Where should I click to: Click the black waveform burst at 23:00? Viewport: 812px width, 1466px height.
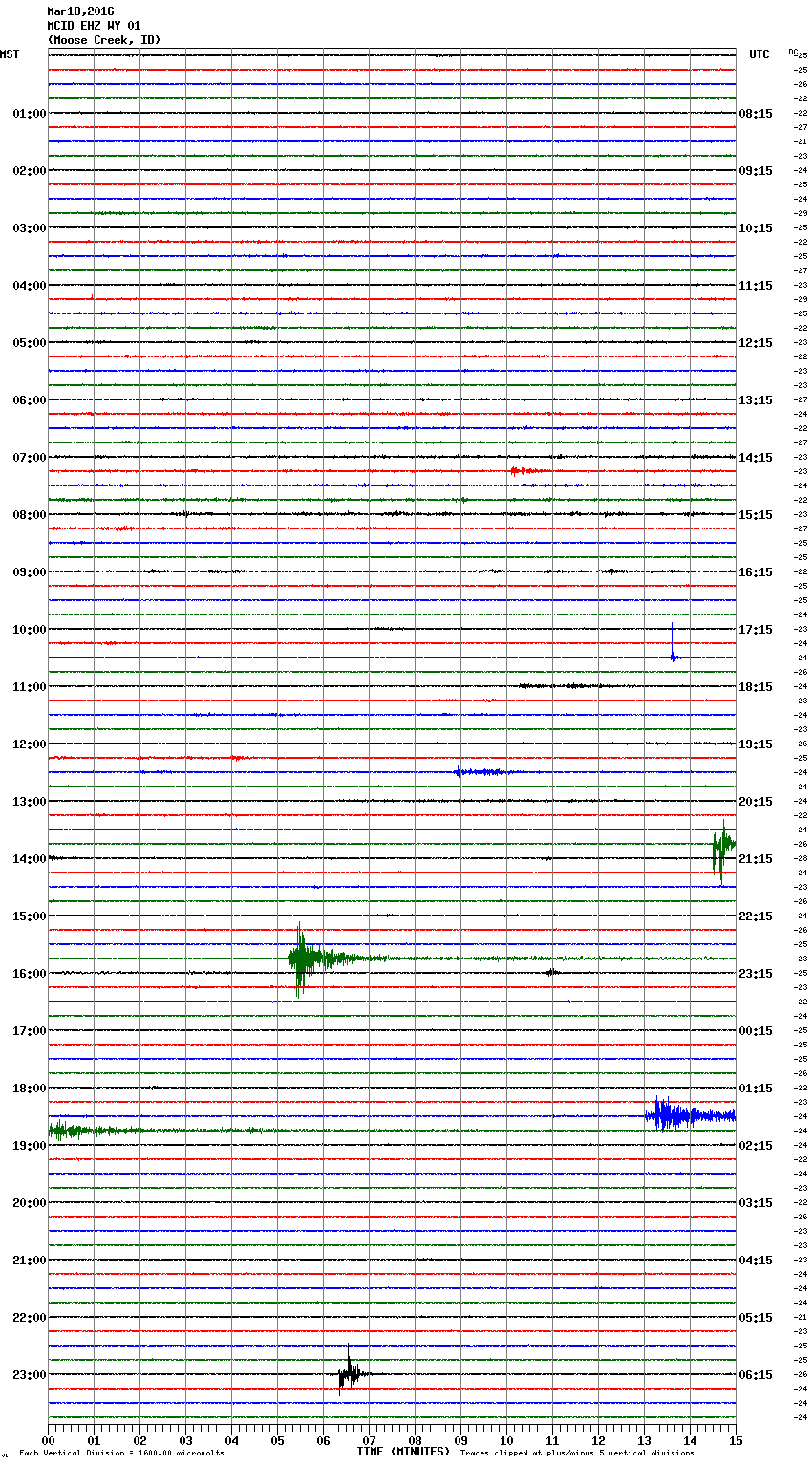[350, 1374]
